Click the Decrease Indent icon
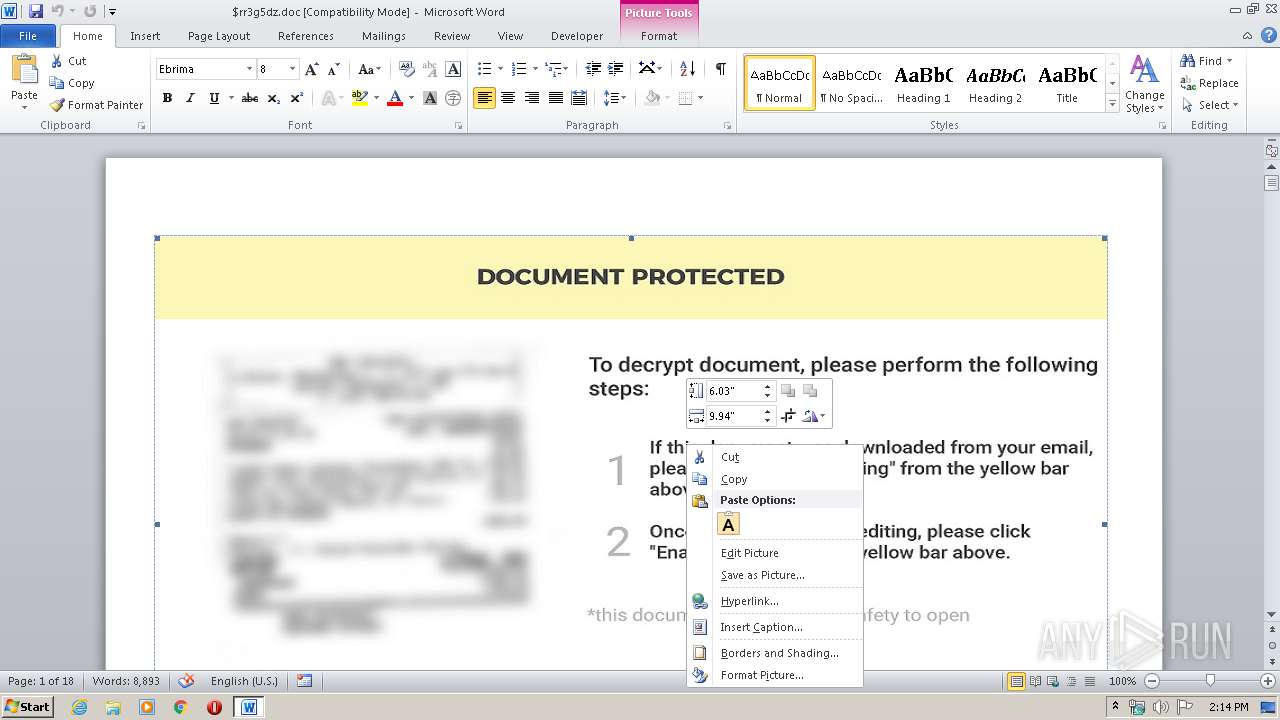The width and height of the screenshot is (1280, 720). 593,68
